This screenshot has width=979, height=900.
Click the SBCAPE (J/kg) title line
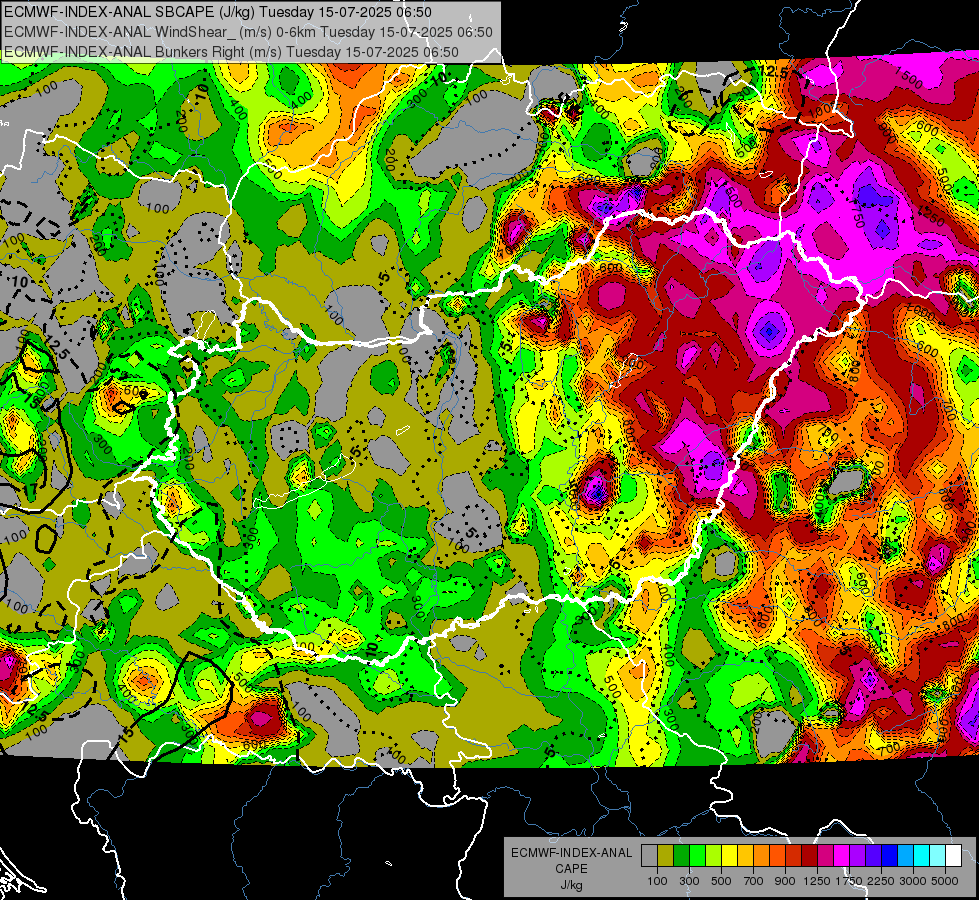pyautogui.click(x=217, y=12)
